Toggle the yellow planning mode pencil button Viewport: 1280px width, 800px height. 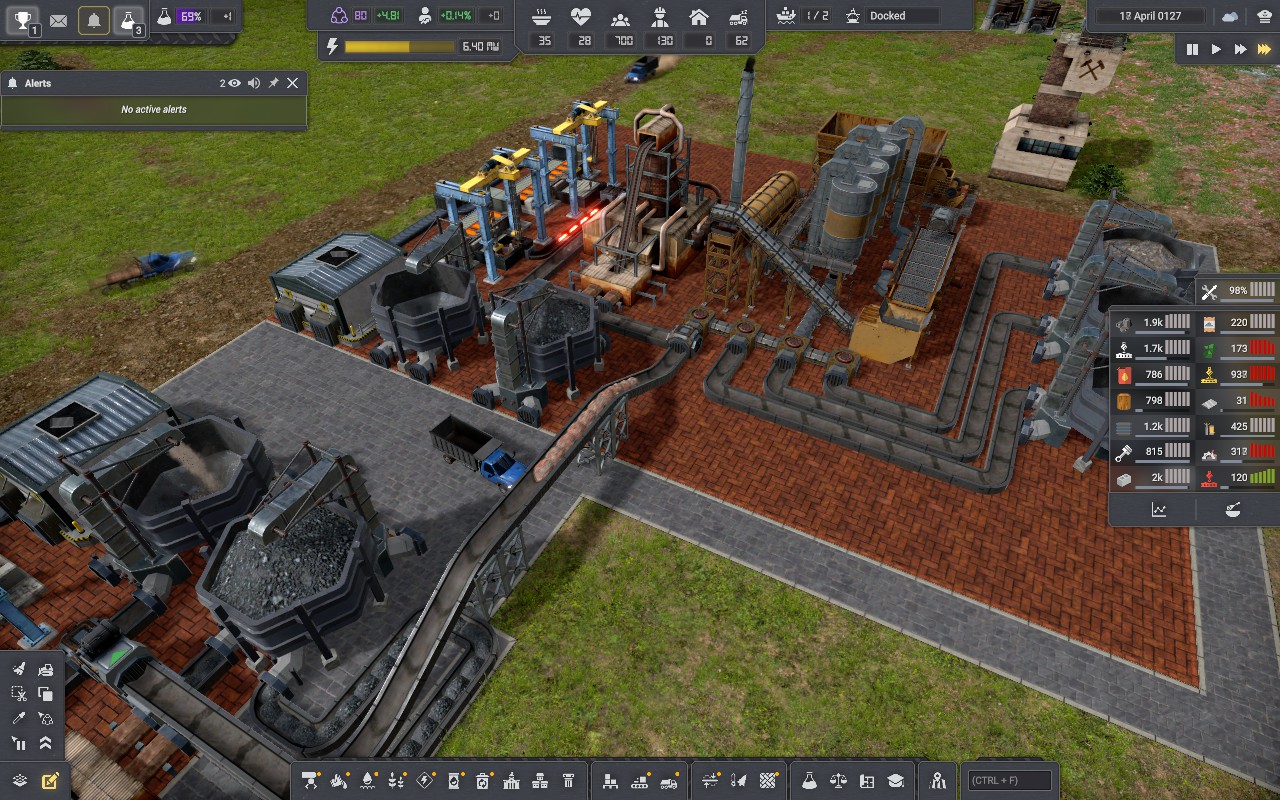tap(49, 781)
